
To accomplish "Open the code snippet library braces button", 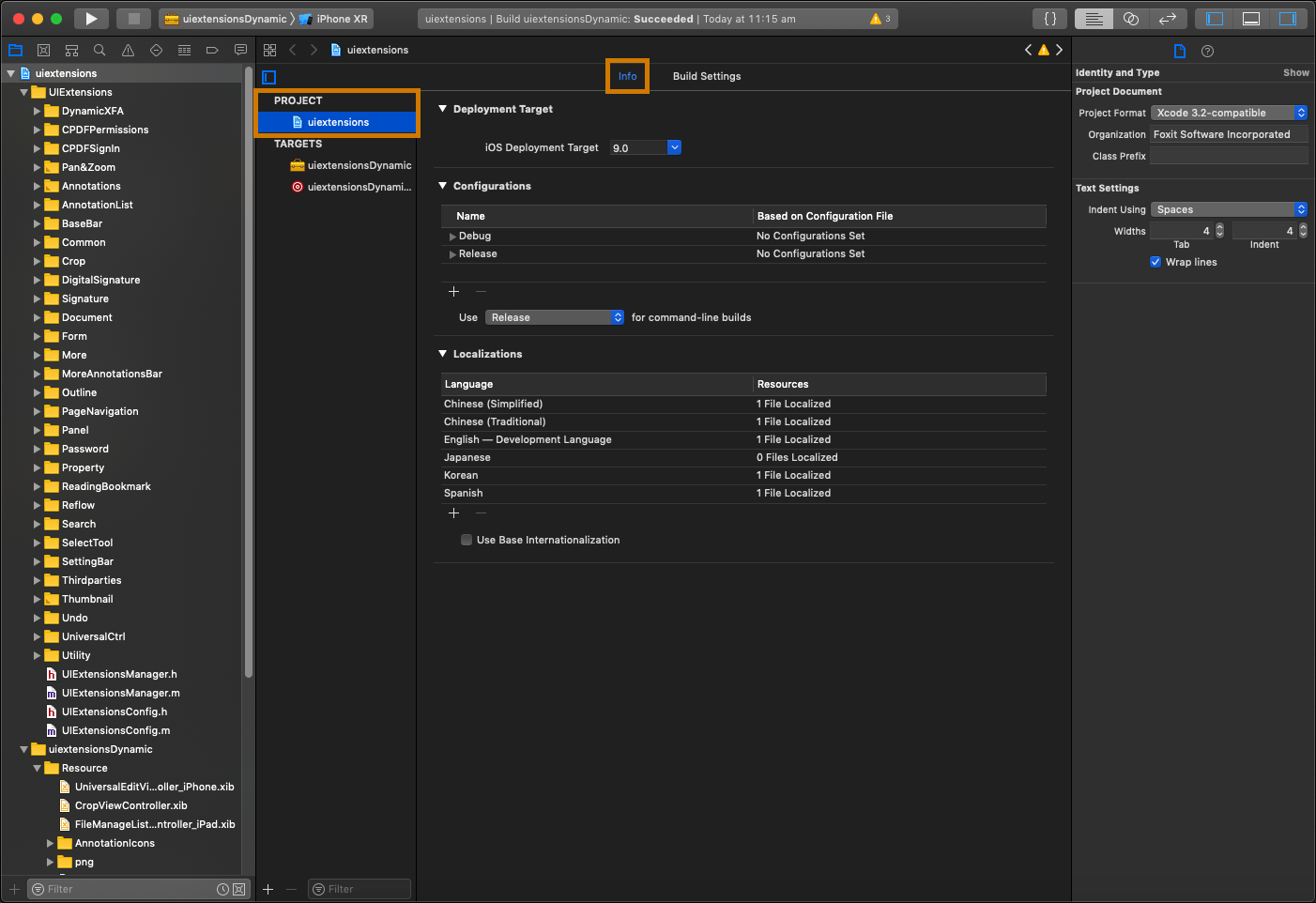I will pyautogui.click(x=1050, y=18).
